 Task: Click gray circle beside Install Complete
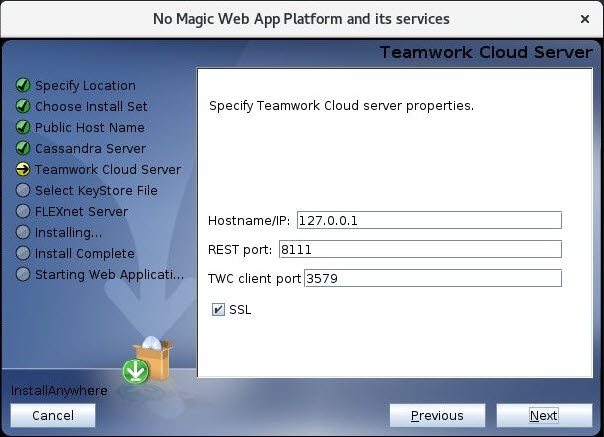pos(23,253)
